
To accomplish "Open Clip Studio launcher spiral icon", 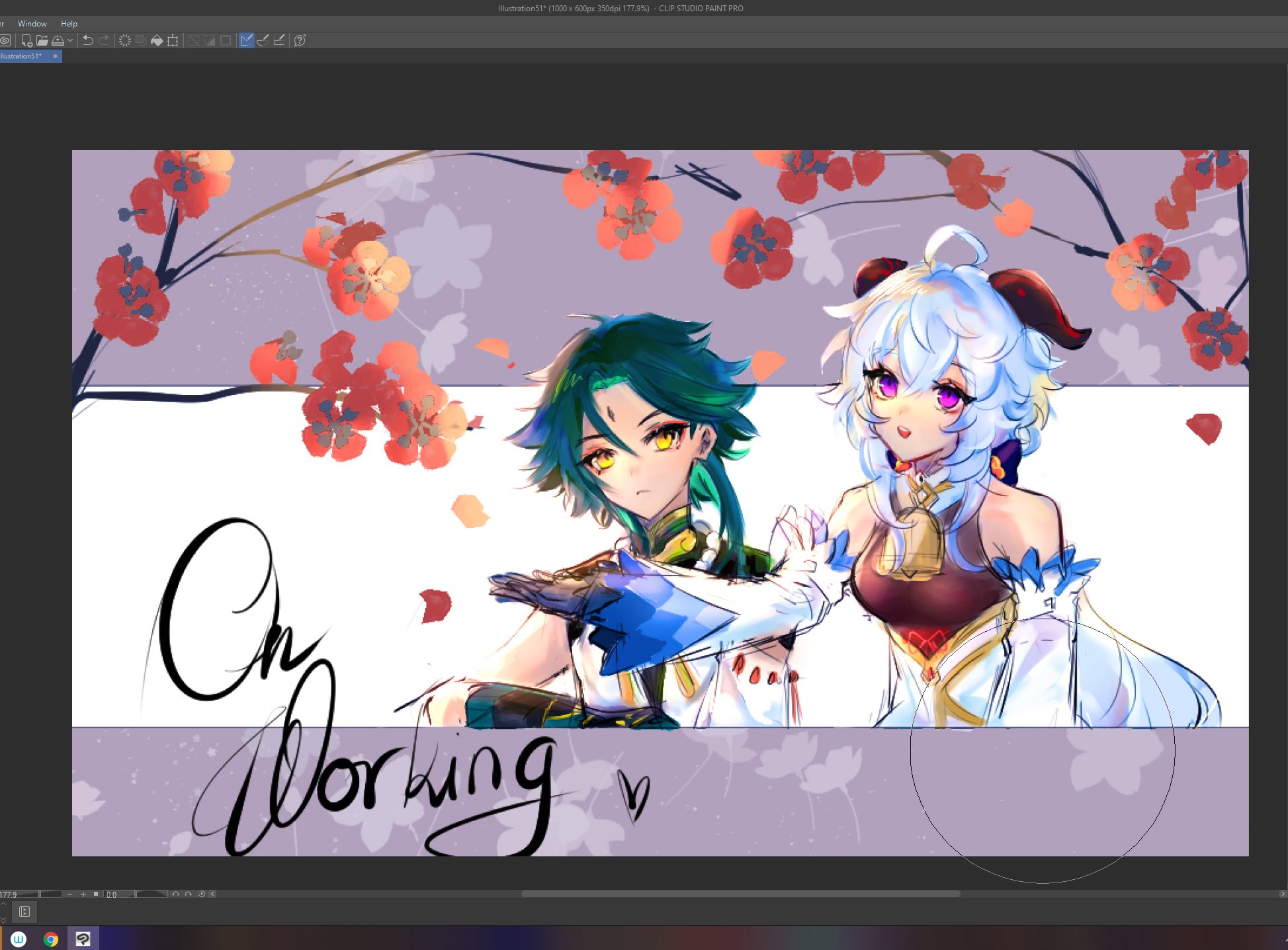I will pos(4,40).
